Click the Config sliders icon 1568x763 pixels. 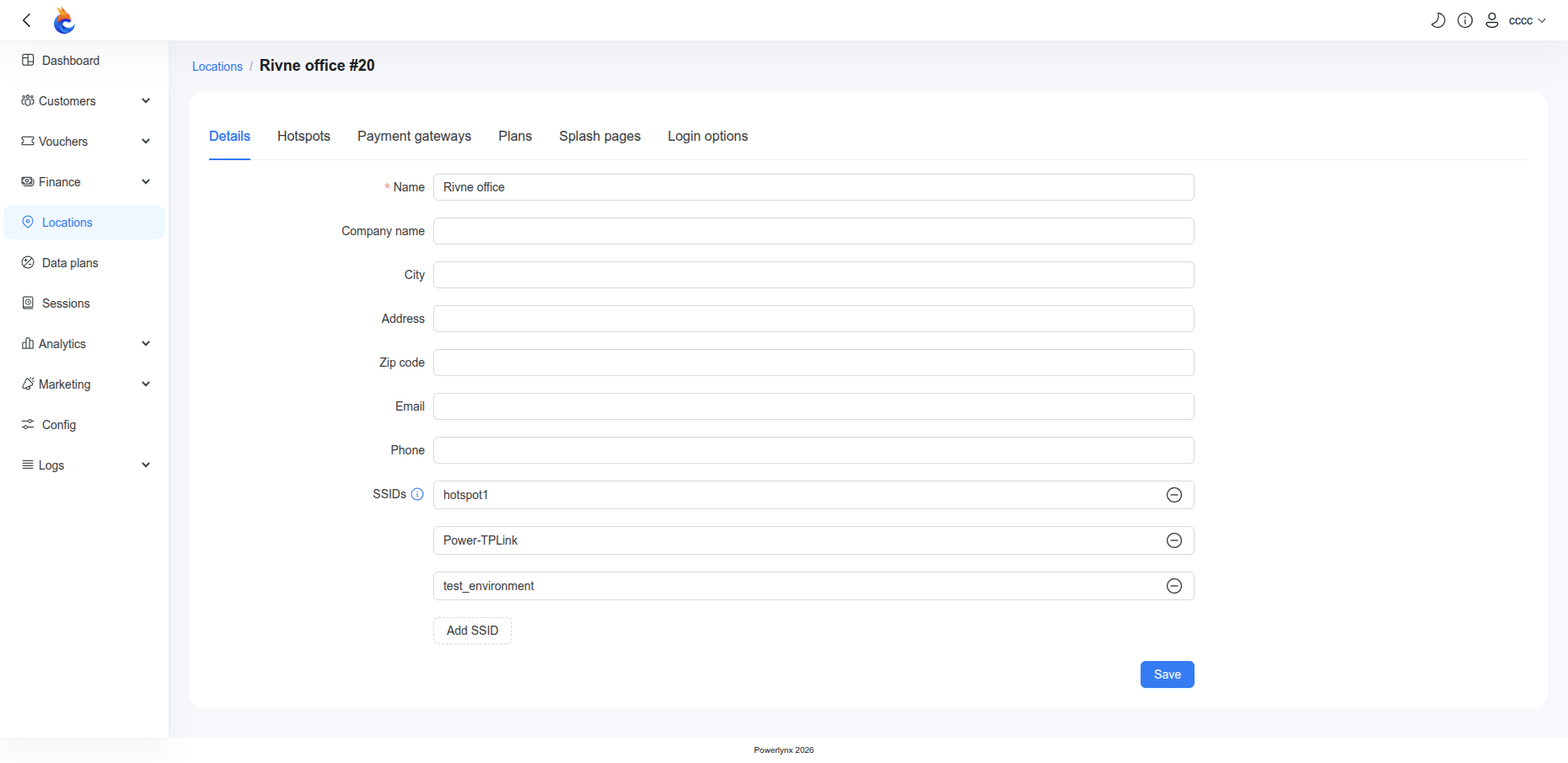(28, 424)
